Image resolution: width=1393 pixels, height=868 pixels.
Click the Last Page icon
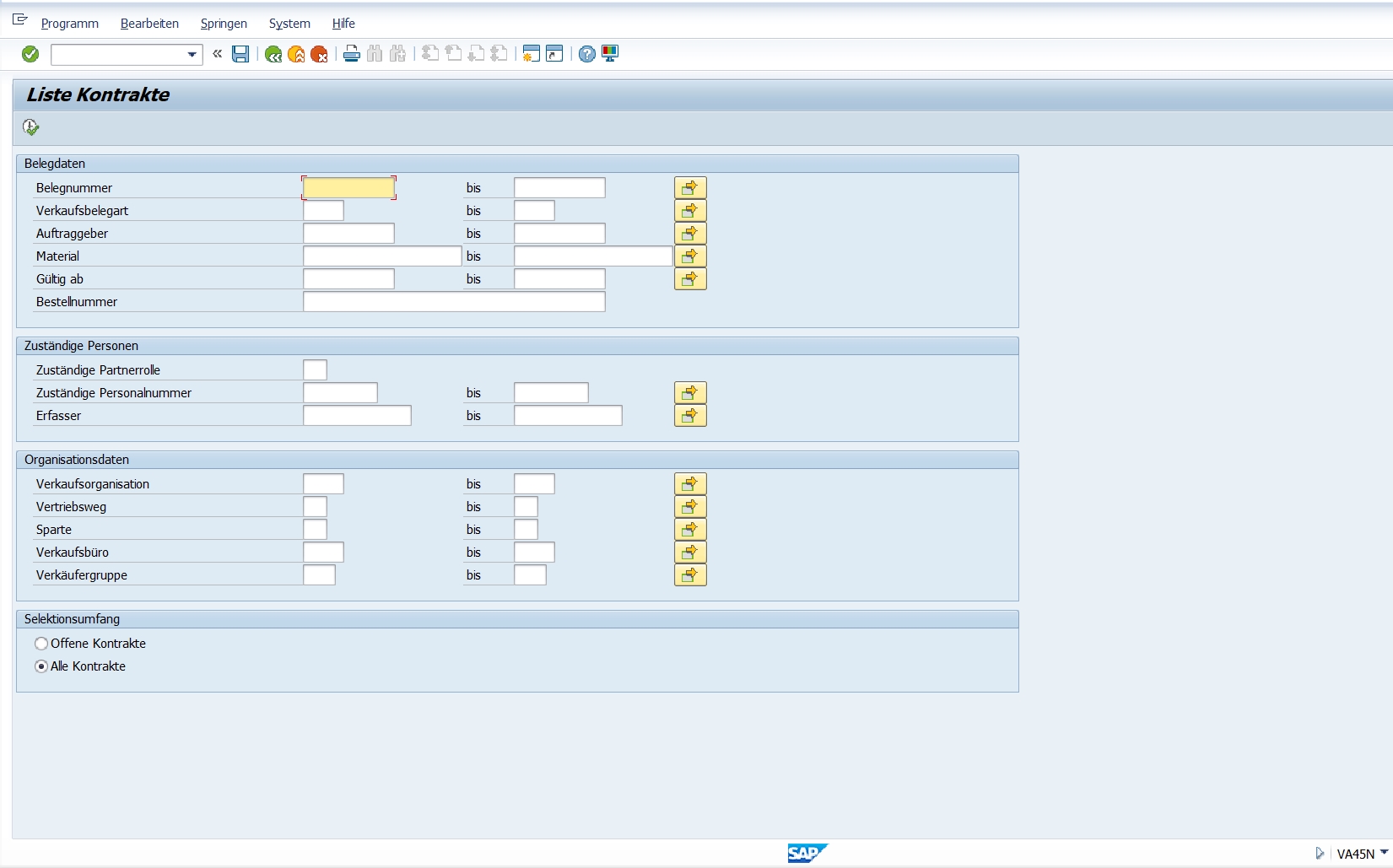(x=499, y=54)
